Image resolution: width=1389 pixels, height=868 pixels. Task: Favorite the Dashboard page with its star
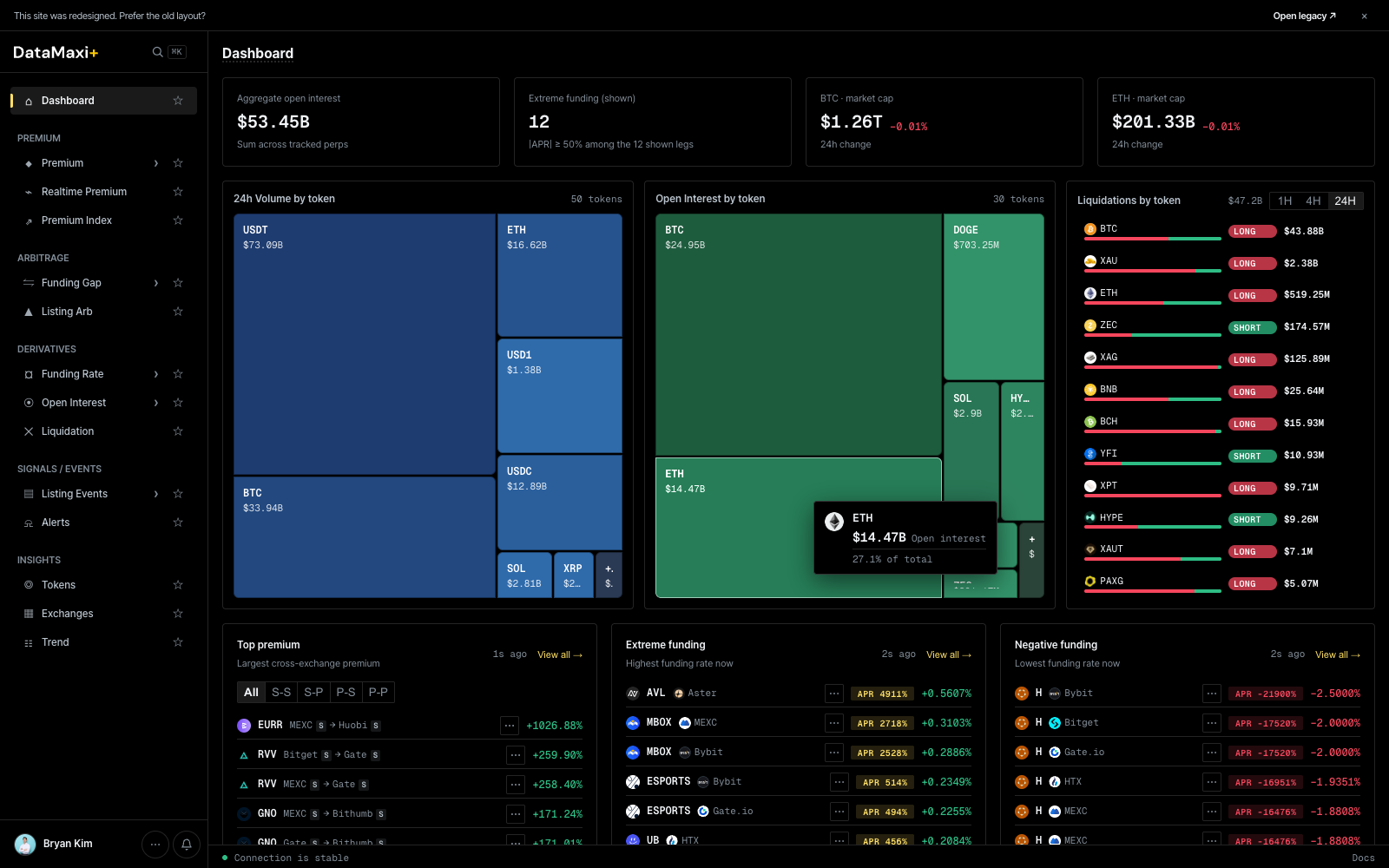point(178,101)
